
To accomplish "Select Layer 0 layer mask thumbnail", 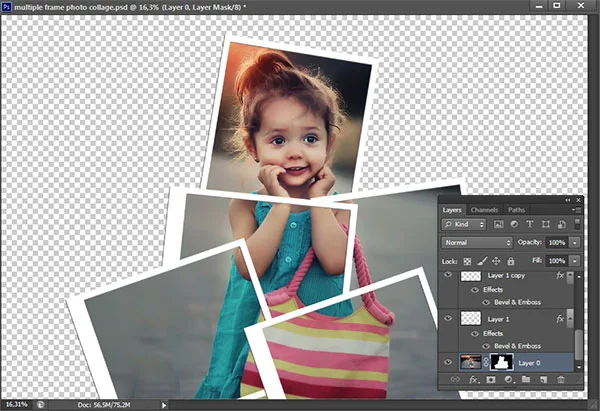I will point(502,362).
